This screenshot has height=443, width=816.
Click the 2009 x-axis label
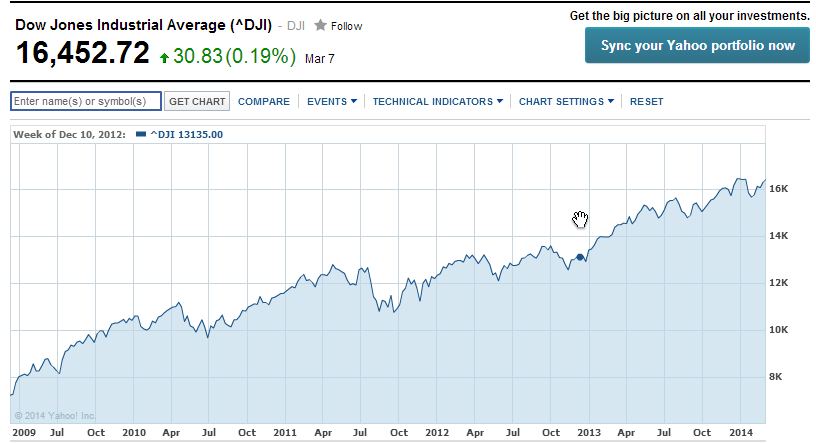[24, 433]
